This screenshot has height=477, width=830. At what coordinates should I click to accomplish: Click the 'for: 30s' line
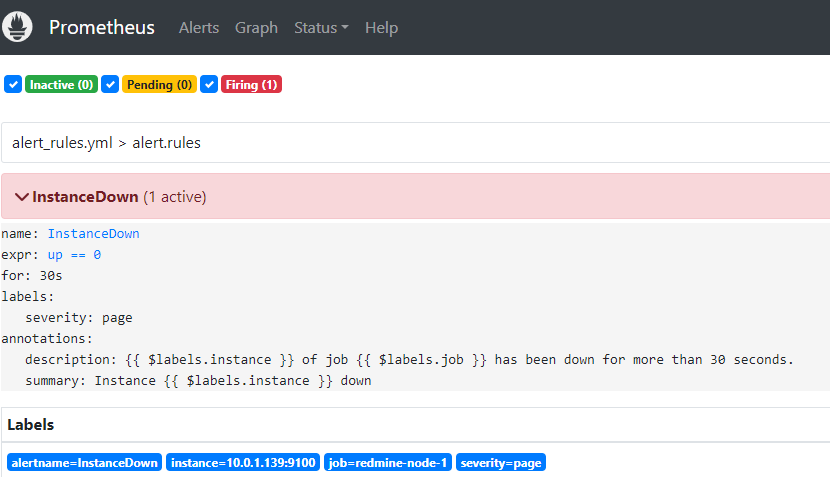[x=32, y=276]
